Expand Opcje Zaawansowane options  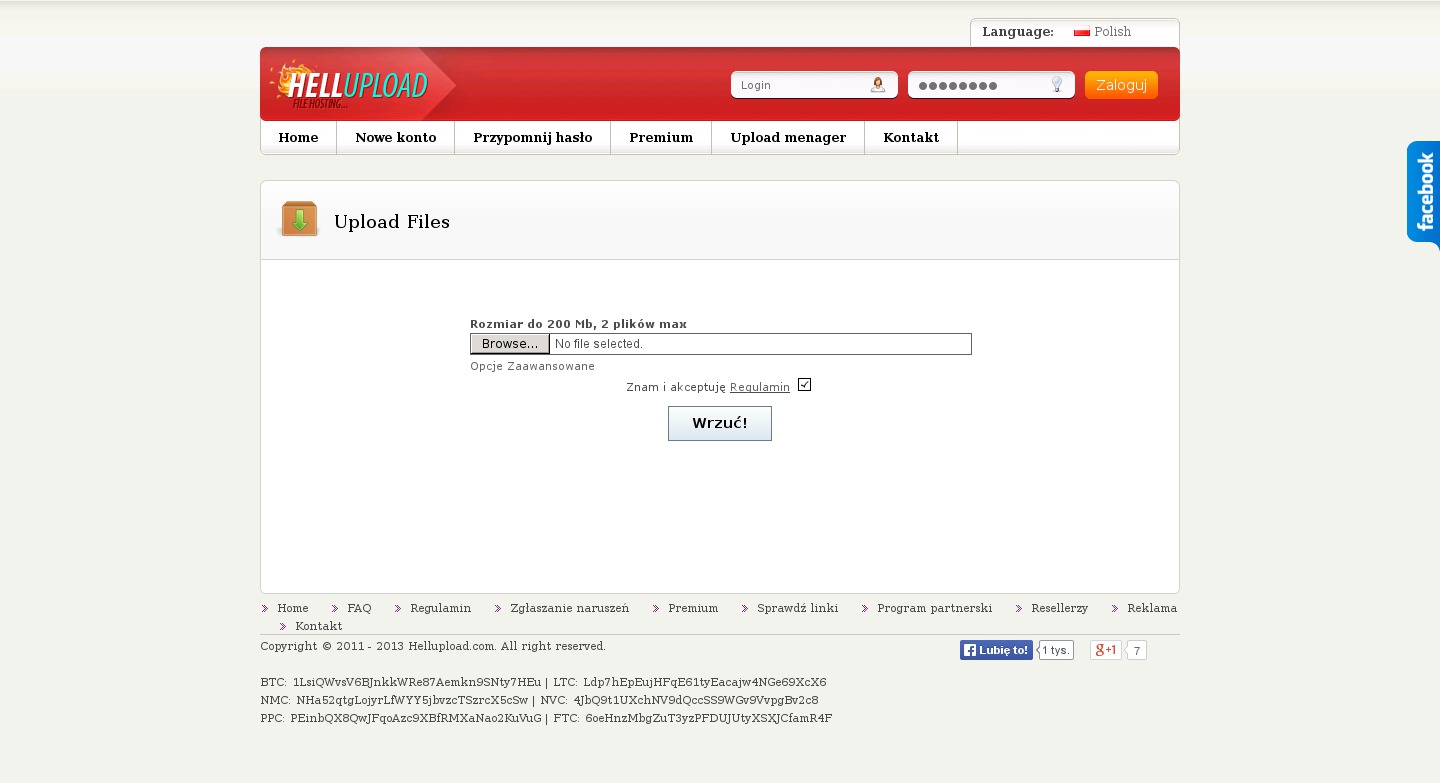pyautogui.click(x=532, y=367)
